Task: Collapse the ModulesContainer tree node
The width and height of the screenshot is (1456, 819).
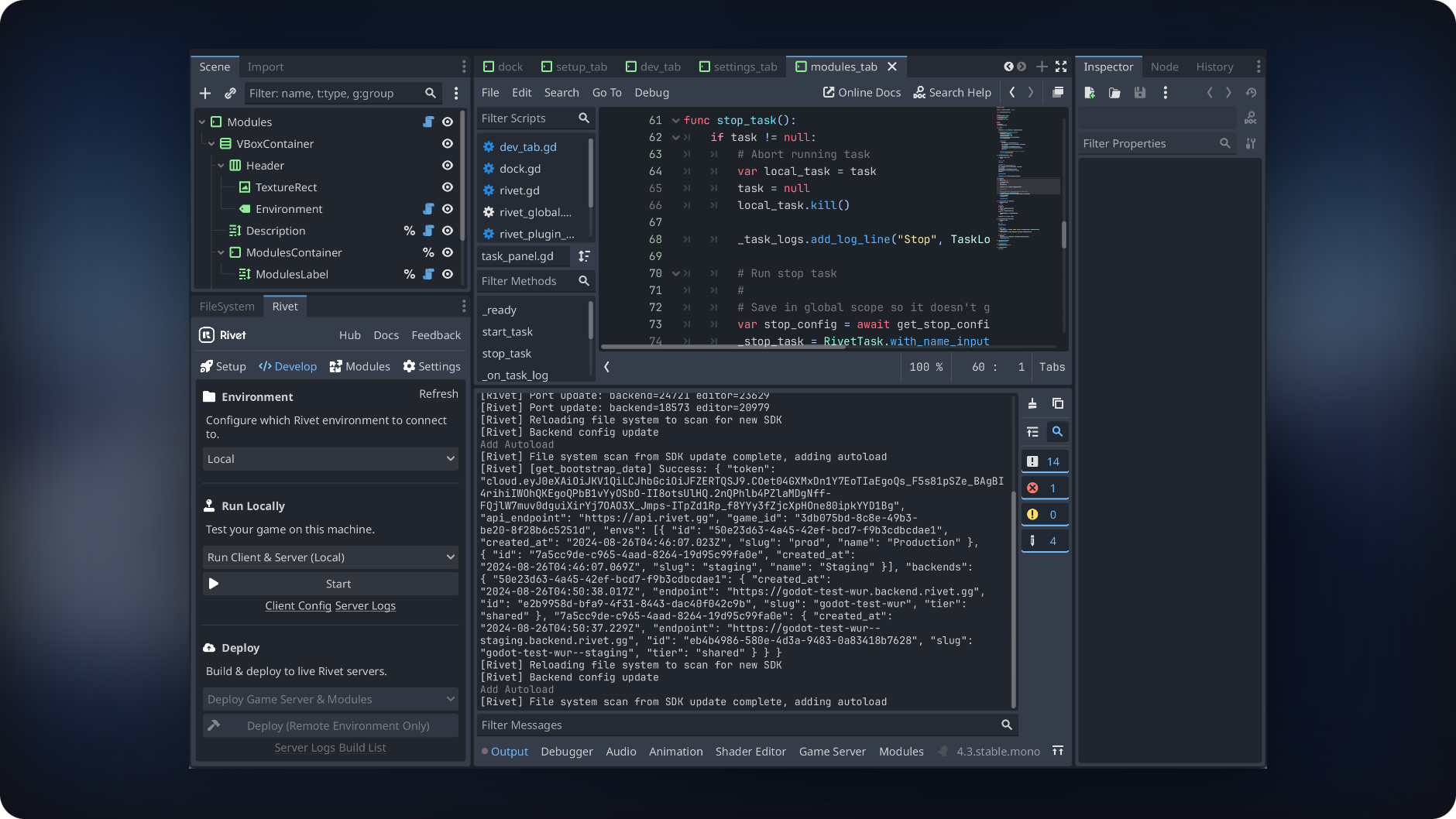Action: (221, 253)
